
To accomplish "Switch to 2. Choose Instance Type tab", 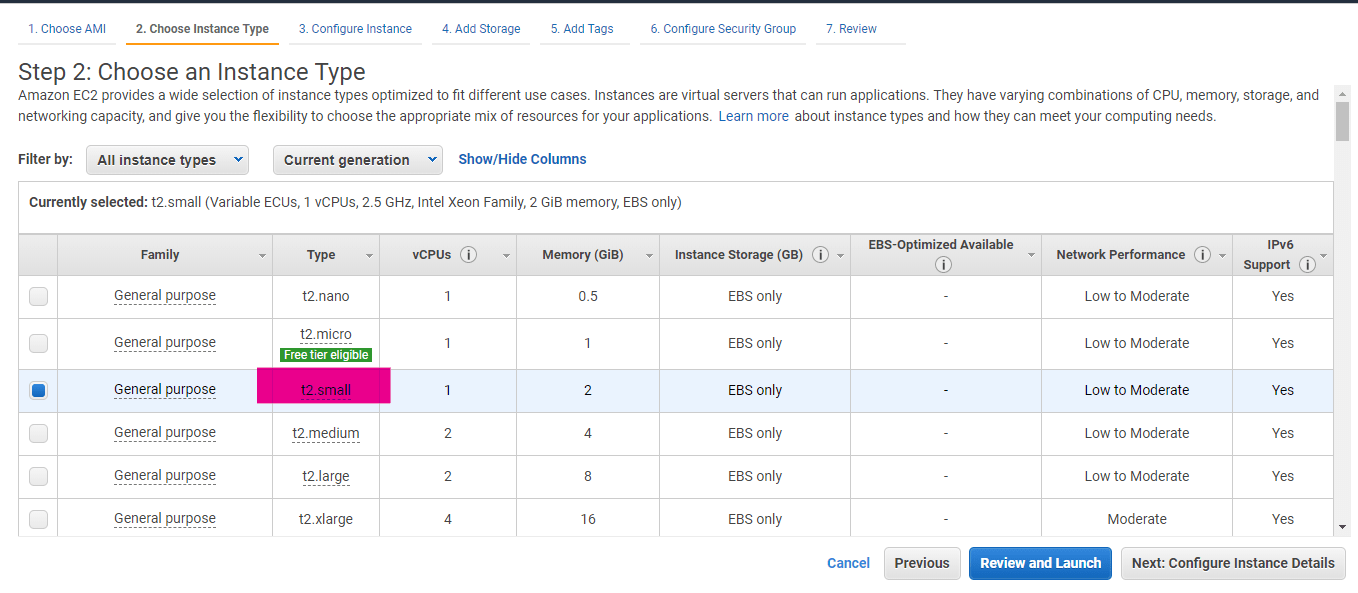I will coord(202,29).
